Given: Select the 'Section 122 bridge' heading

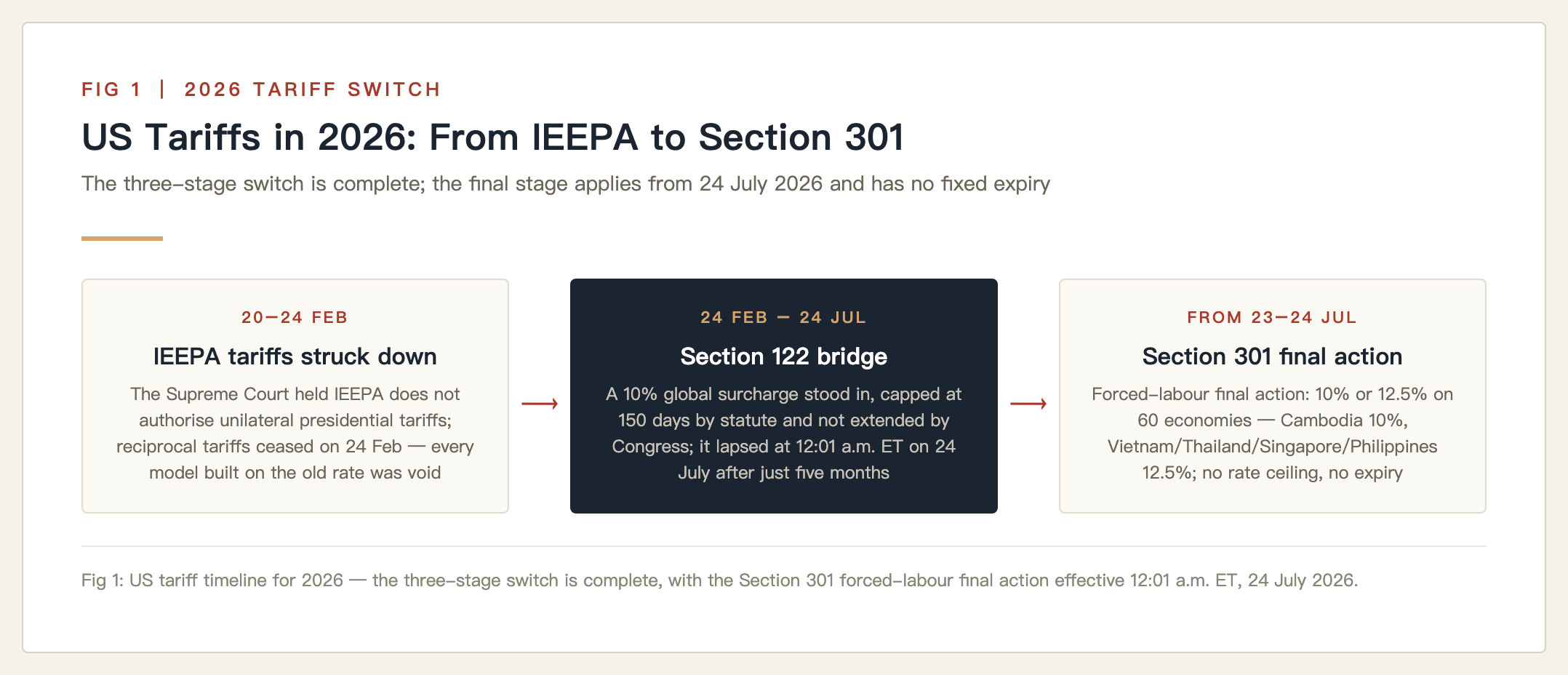Looking at the screenshot, I should (784, 356).
